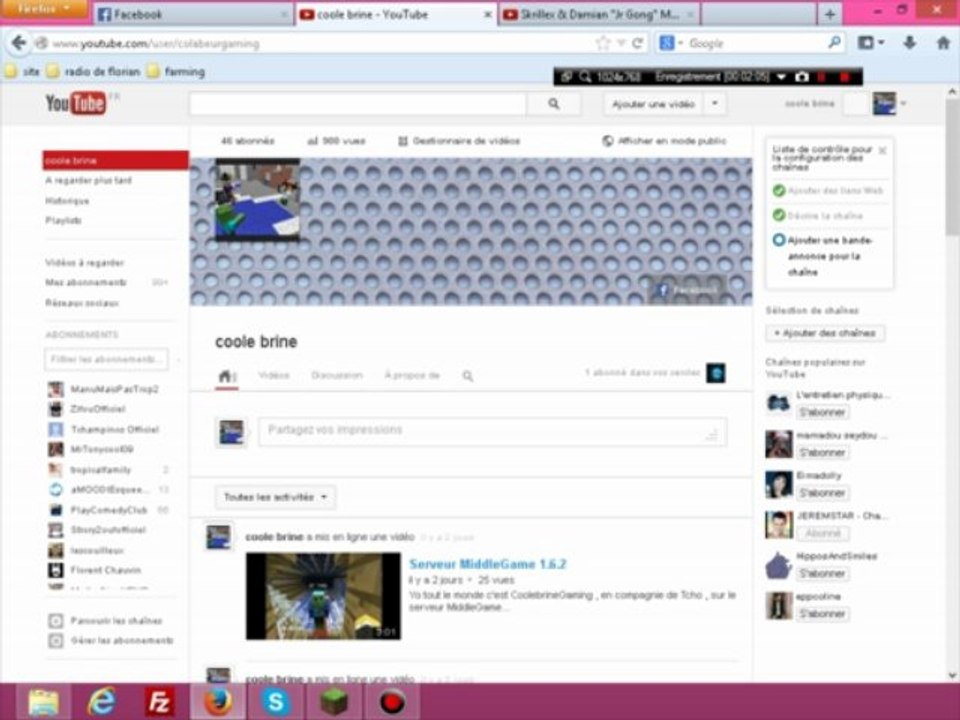Open the channel home tab icon
This screenshot has width=960, height=720.
click(227, 375)
